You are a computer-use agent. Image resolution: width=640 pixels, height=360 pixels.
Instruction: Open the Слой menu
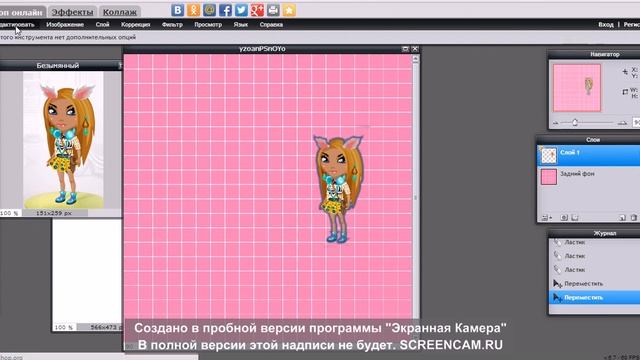click(x=102, y=24)
